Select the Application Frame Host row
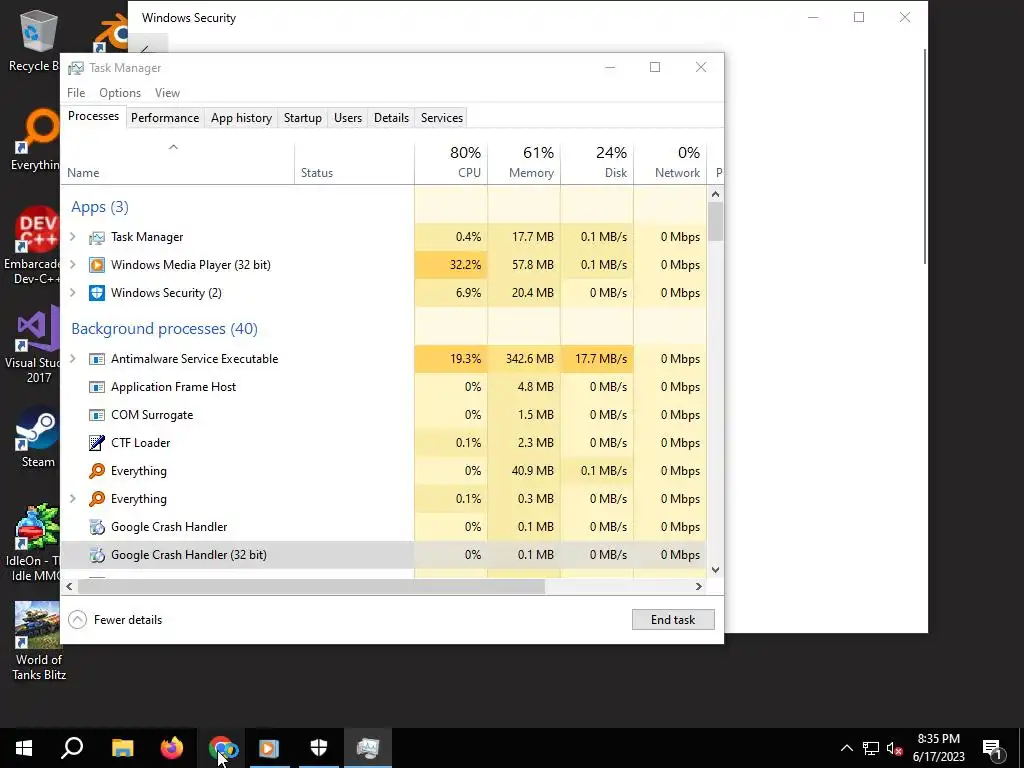This screenshot has width=1024, height=768. pyautogui.click(x=383, y=387)
